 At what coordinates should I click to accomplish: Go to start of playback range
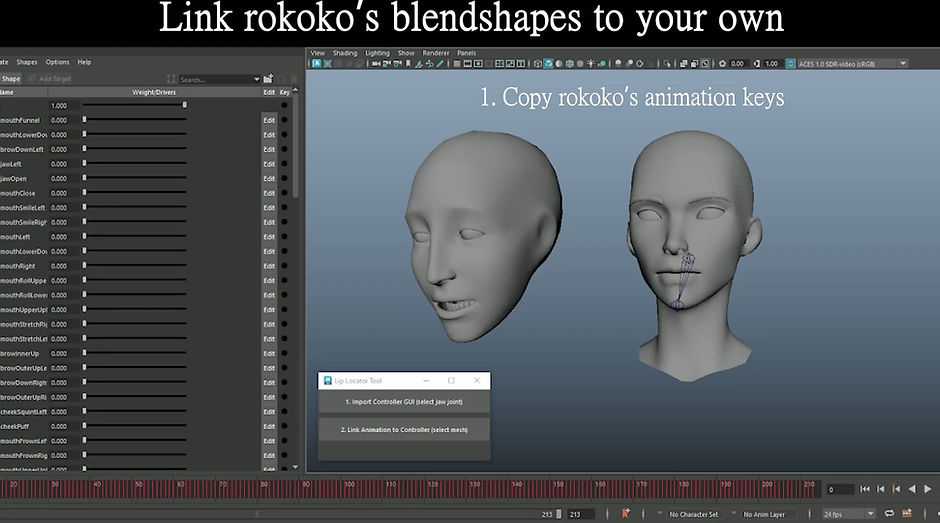tap(864, 489)
